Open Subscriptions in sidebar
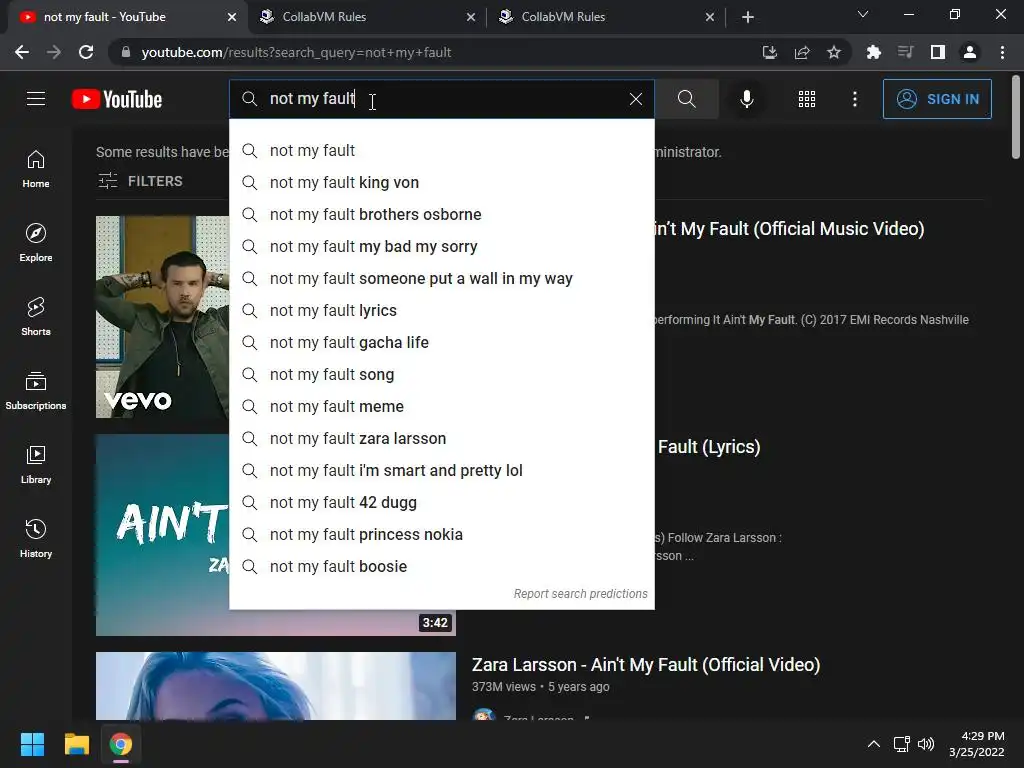The height and width of the screenshot is (768, 1024). click(x=36, y=391)
